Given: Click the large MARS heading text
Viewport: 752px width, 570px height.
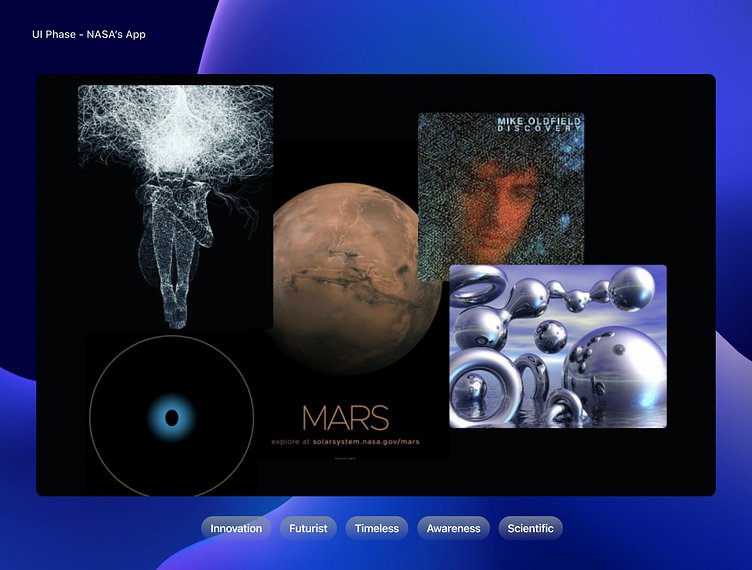Looking at the screenshot, I should pos(345,418).
